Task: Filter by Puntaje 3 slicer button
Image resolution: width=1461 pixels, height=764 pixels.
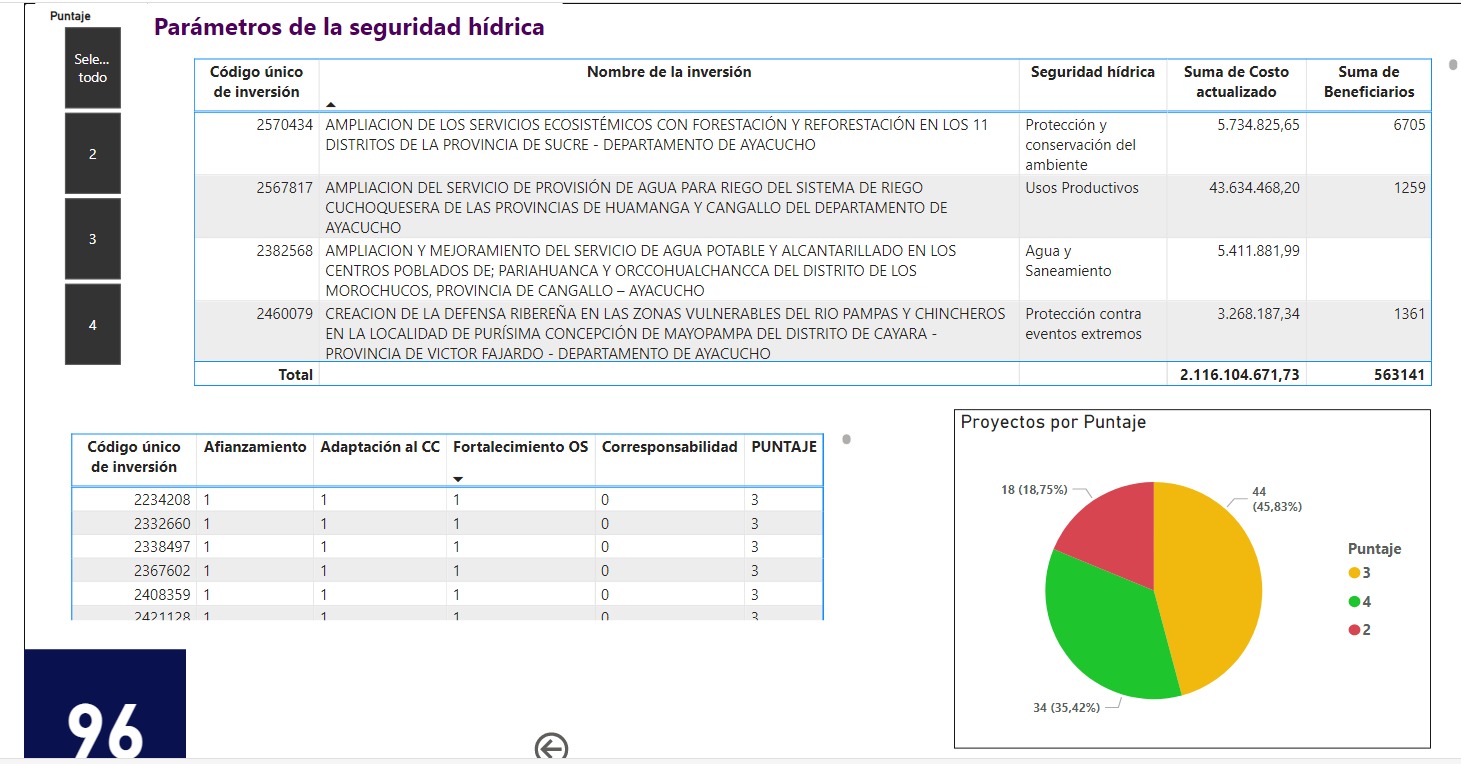Action: [93, 239]
